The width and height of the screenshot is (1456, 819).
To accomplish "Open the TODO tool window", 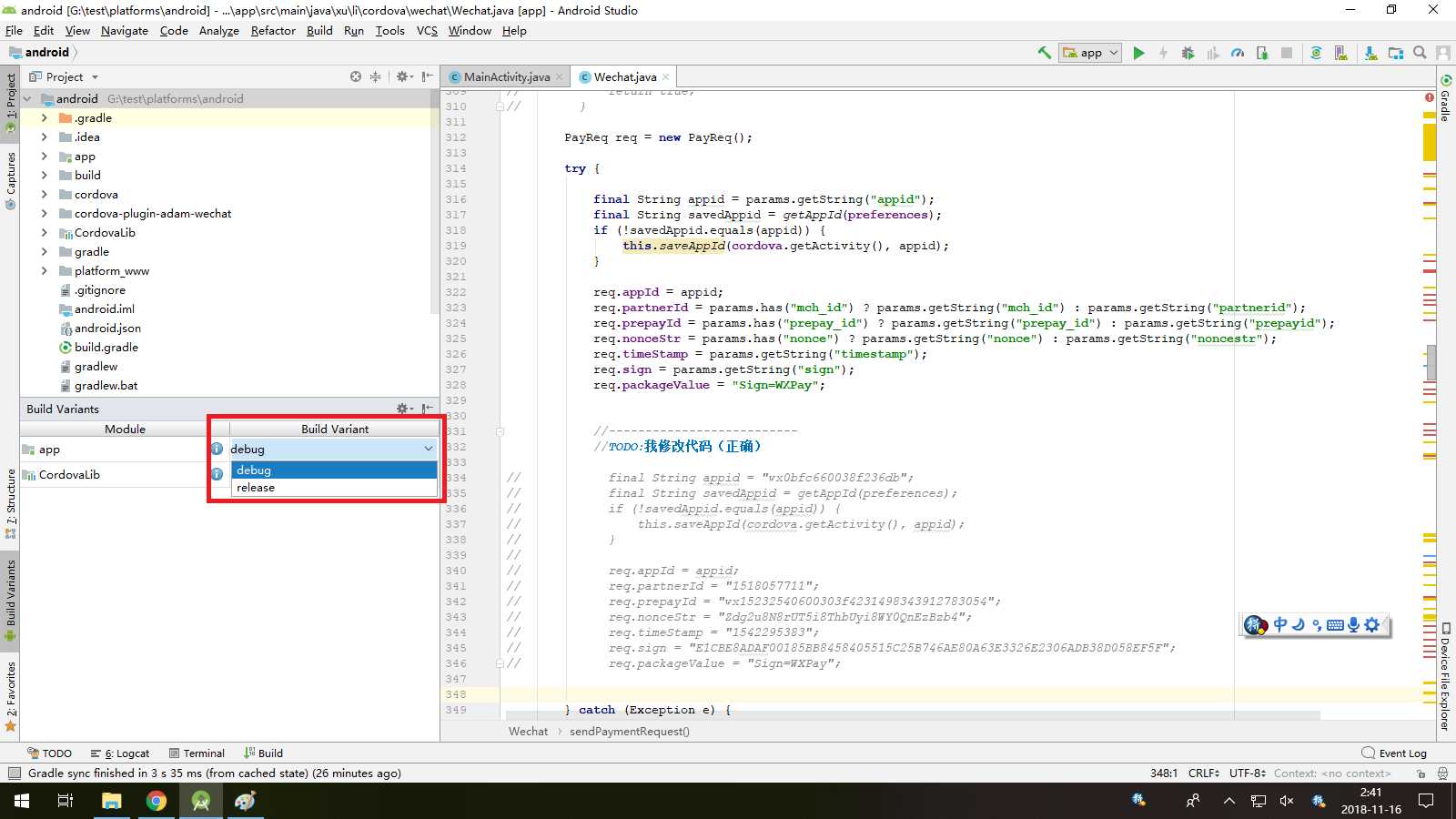I will pos(50,753).
